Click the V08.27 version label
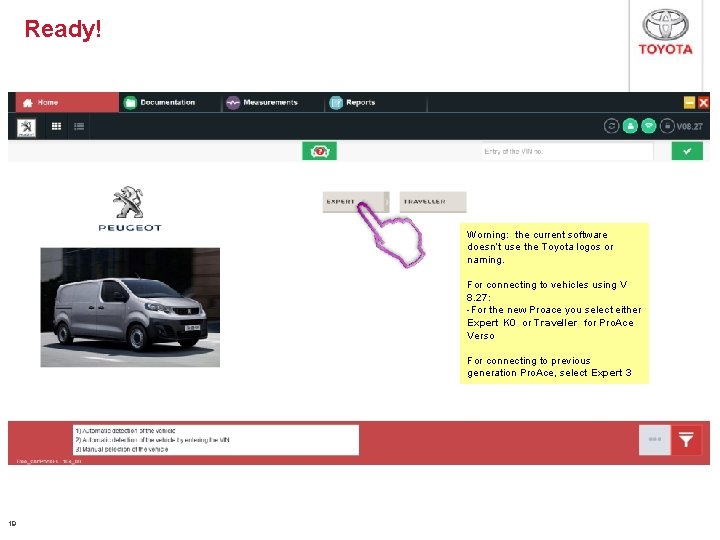720x540 pixels. (x=689, y=126)
